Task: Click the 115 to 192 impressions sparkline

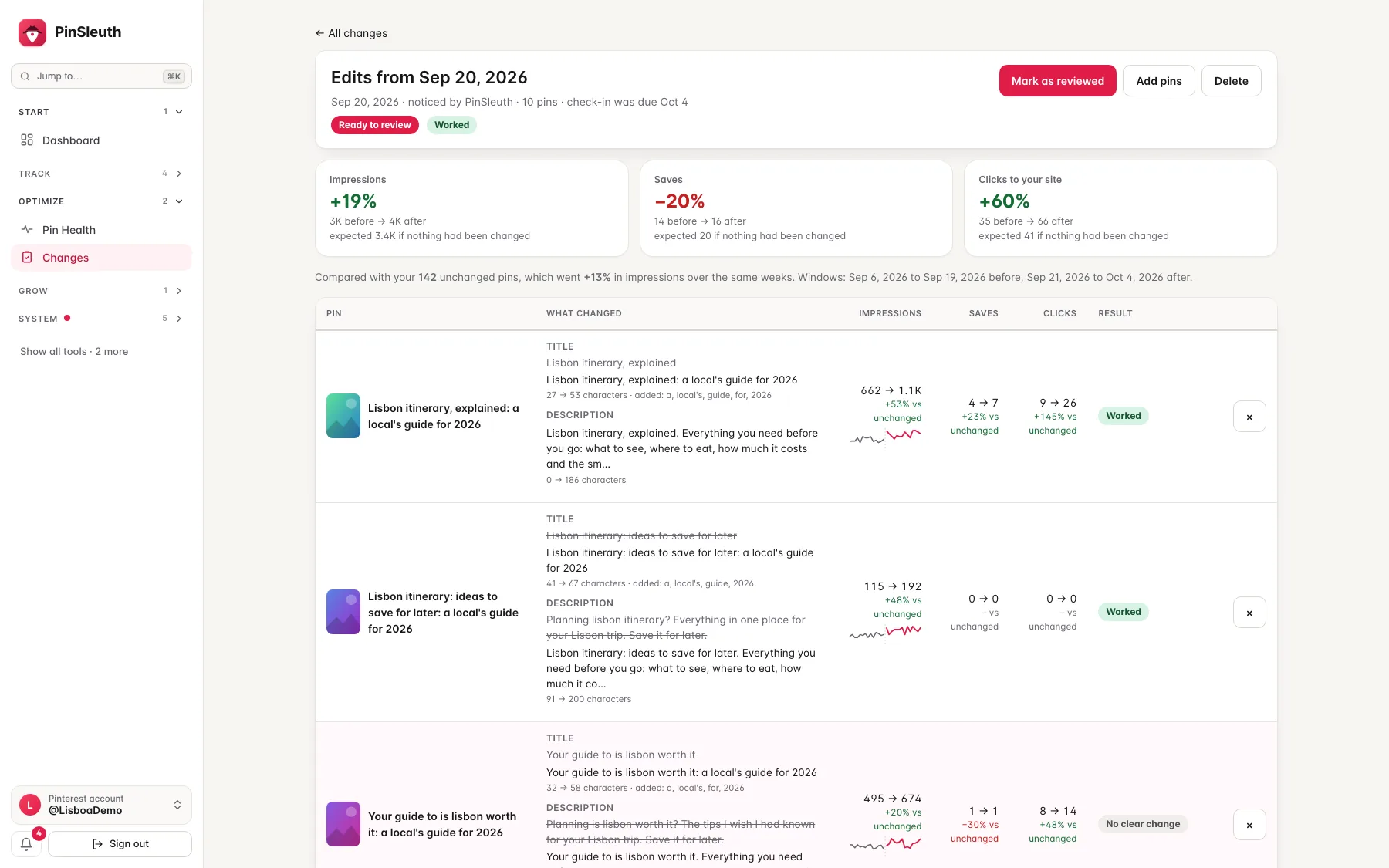Action: (x=885, y=633)
